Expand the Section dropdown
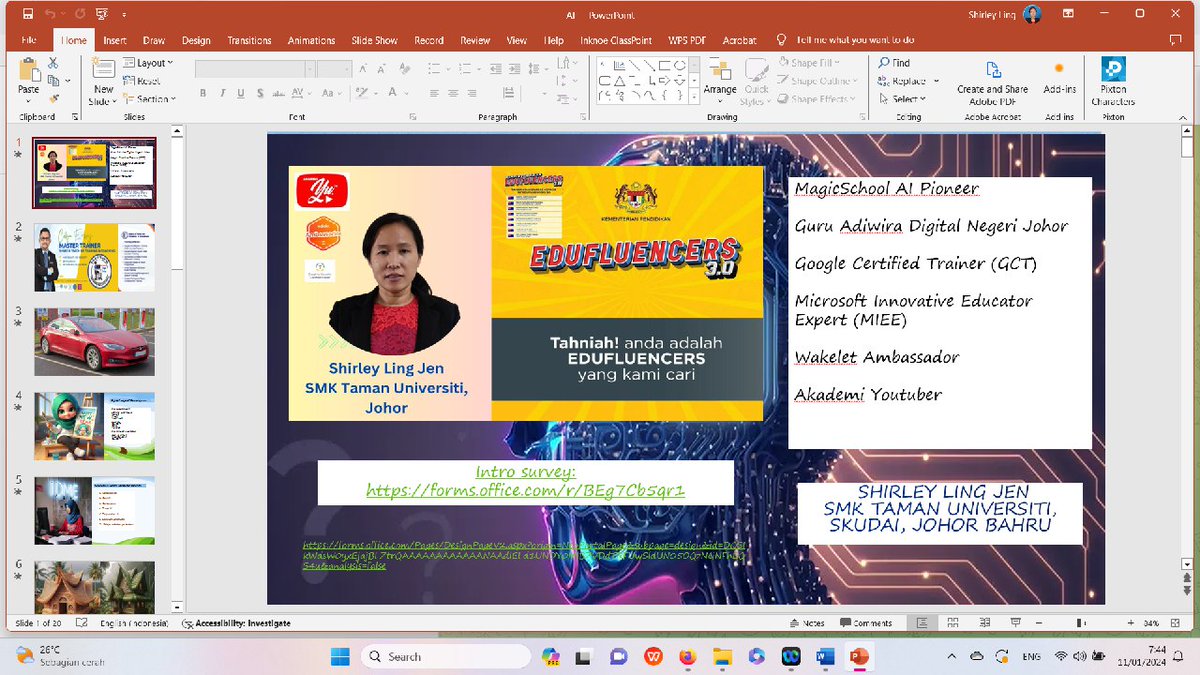Screen dimensions: 1200x675 tap(150, 99)
